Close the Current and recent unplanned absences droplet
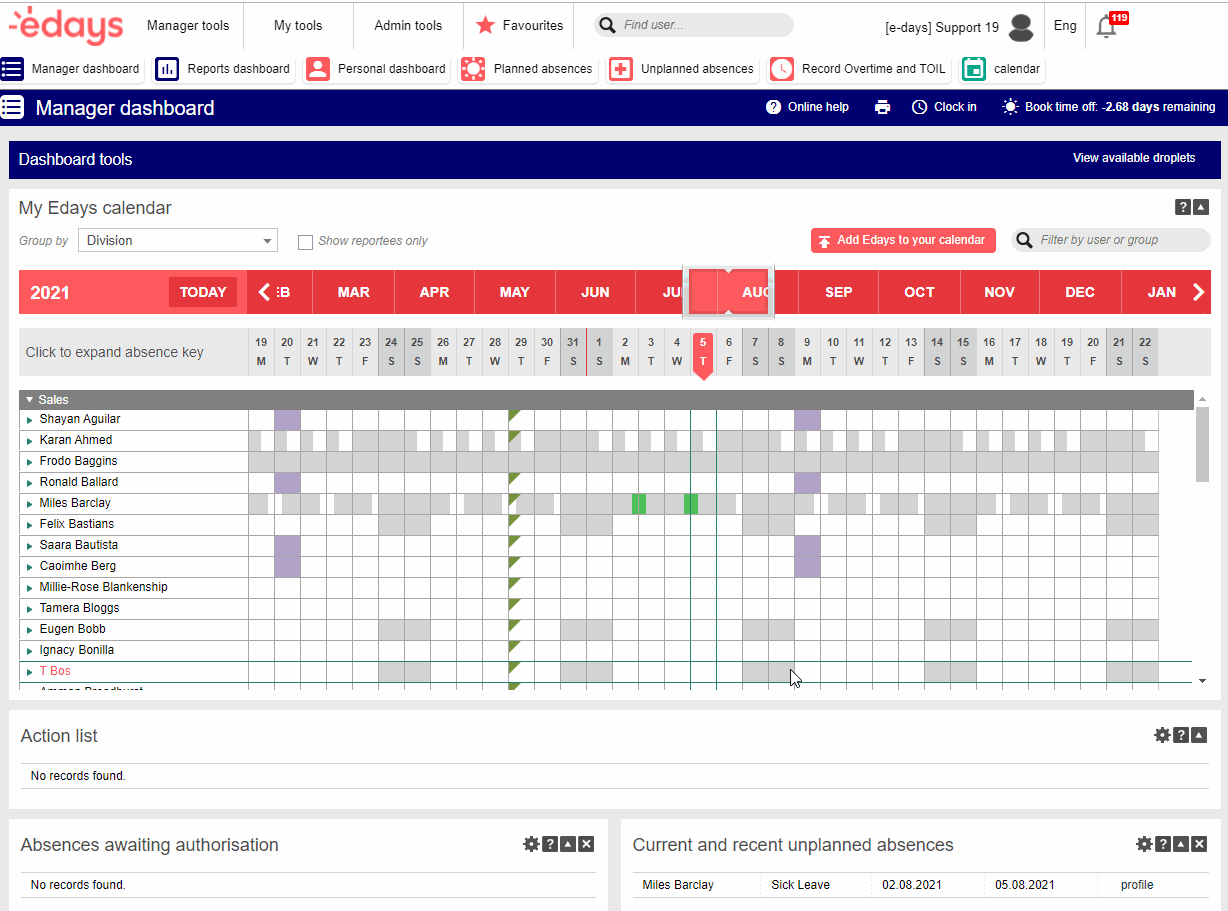This screenshot has width=1228, height=911. tap(1199, 844)
